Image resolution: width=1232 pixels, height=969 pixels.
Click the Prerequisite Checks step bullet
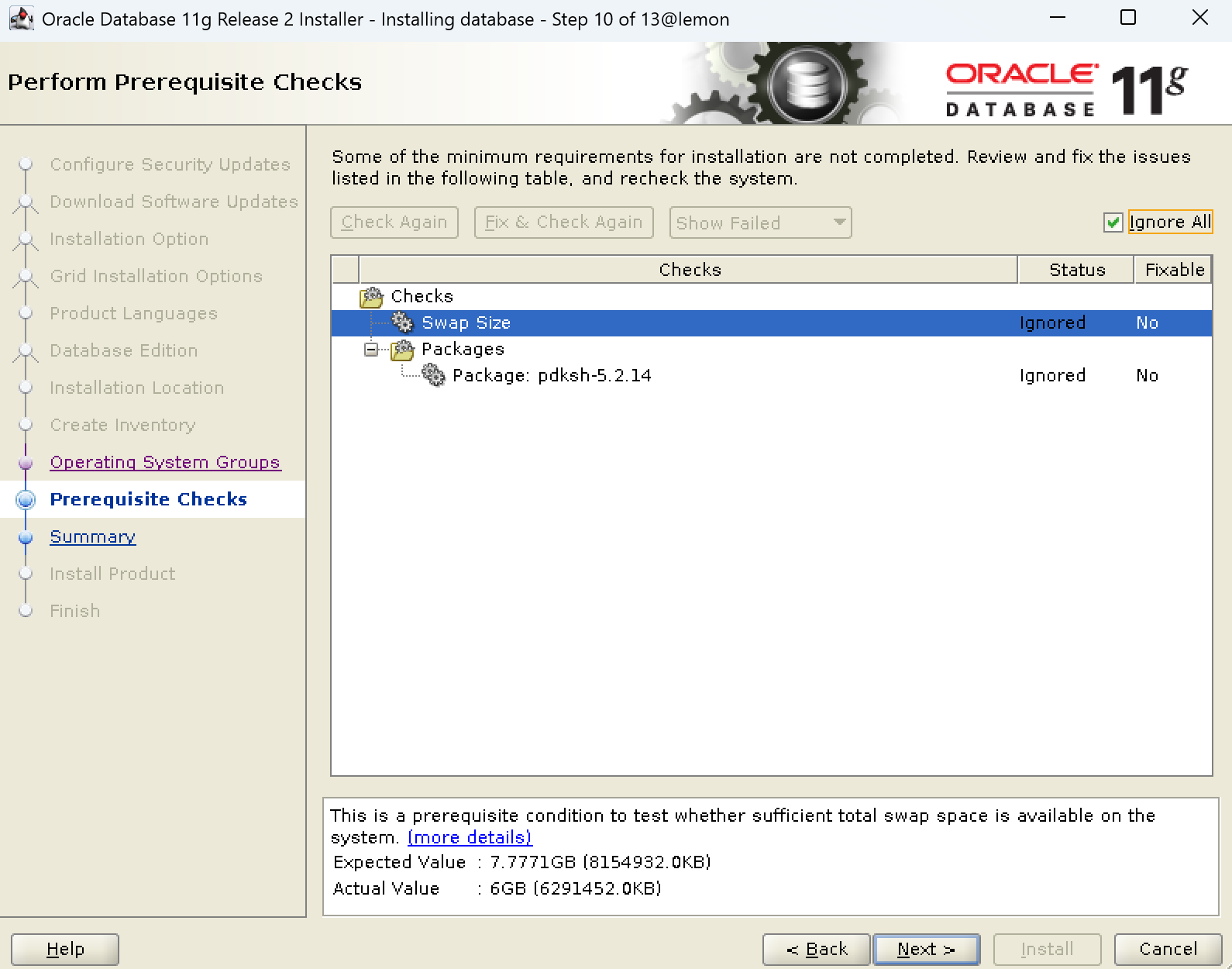pyautogui.click(x=26, y=500)
